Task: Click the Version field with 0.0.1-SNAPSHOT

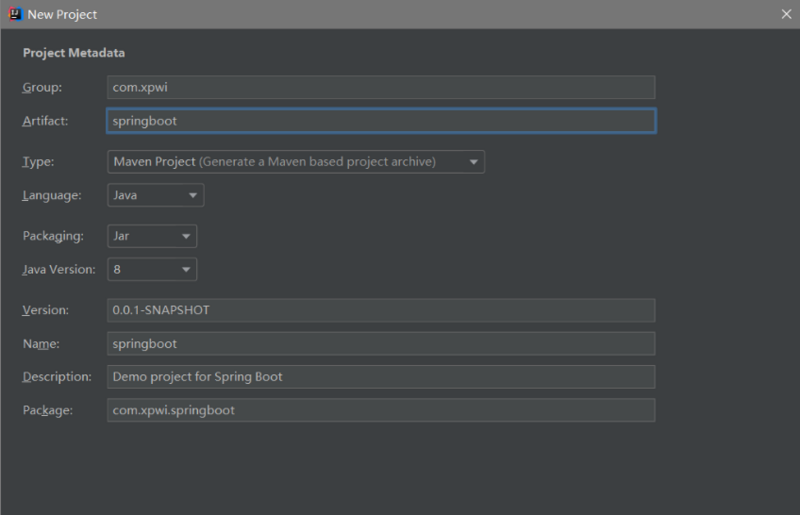Action: [x=380, y=310]
